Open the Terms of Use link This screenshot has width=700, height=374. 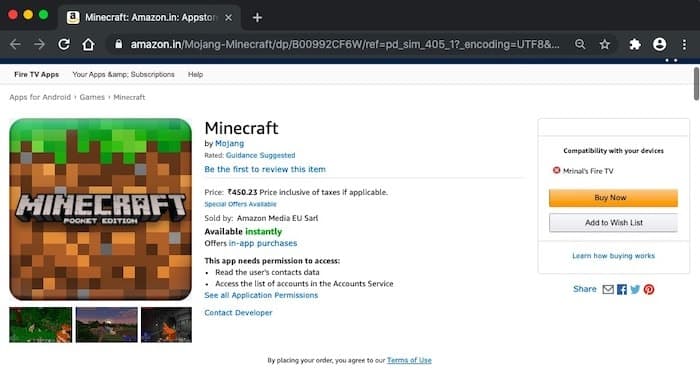[x=409, y=360]
